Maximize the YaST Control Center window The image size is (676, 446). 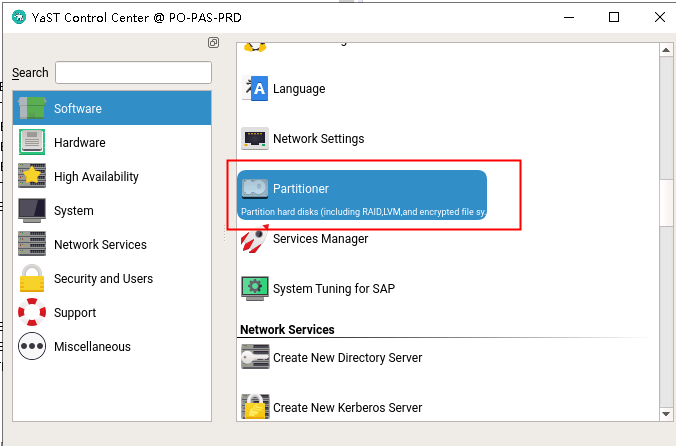[614, 17]
